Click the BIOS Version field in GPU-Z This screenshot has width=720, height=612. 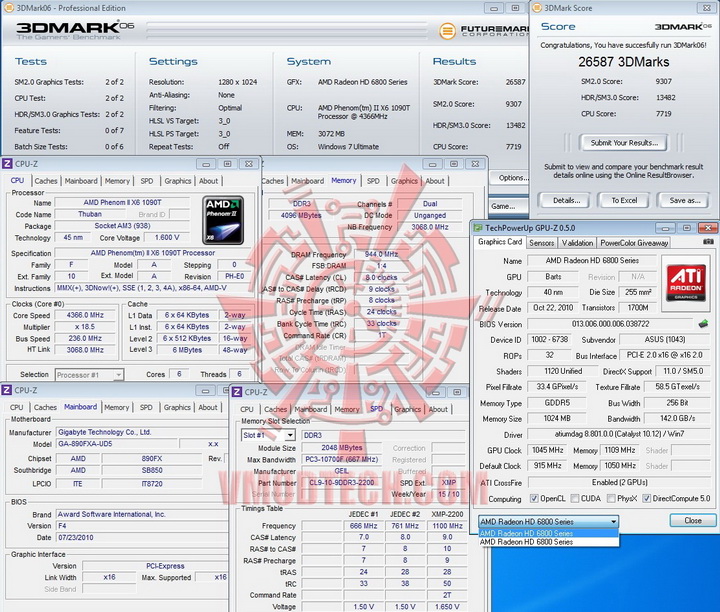click(x=610, y=324)
